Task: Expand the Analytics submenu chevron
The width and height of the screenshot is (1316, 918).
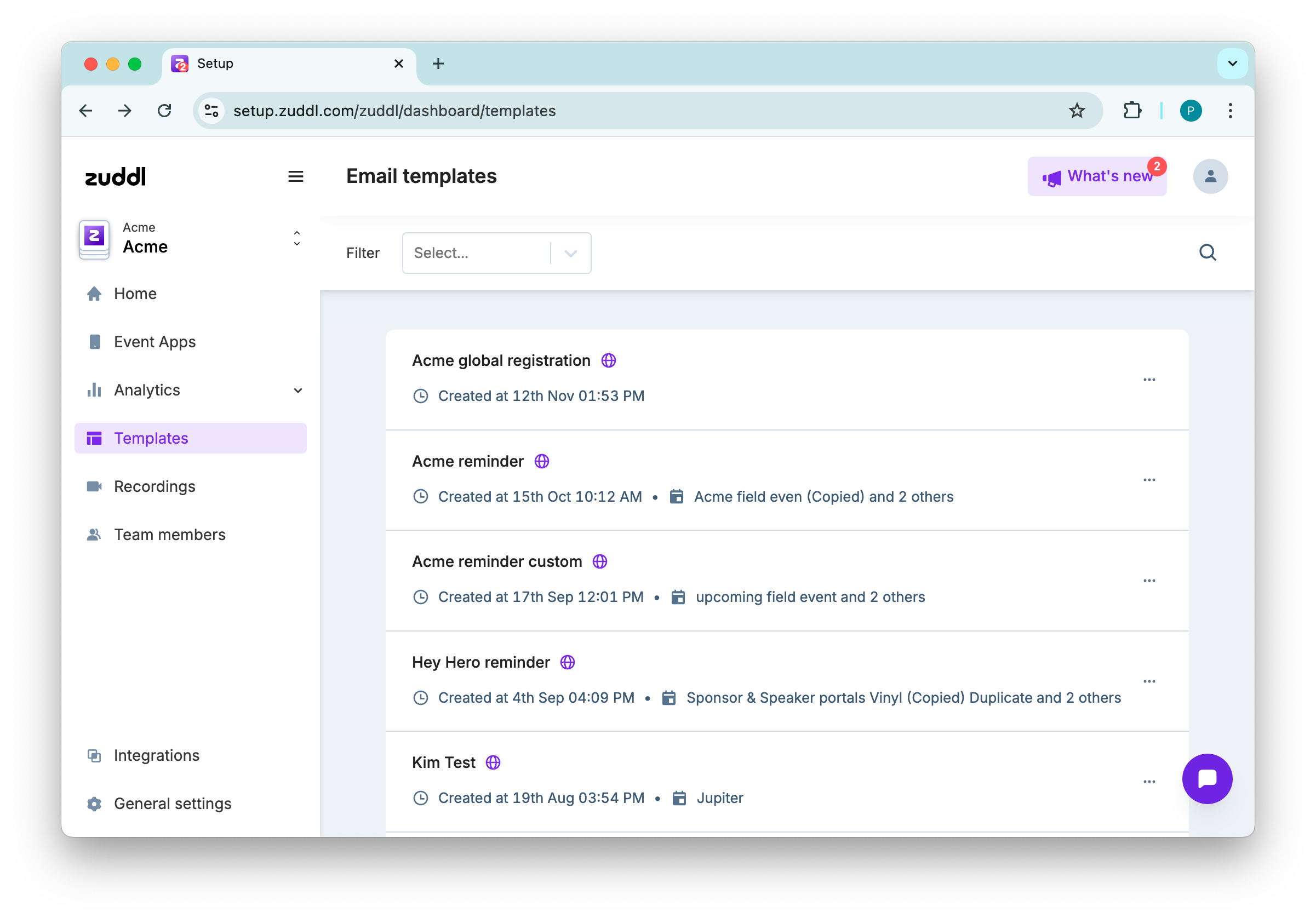Action: pos(297,390)
